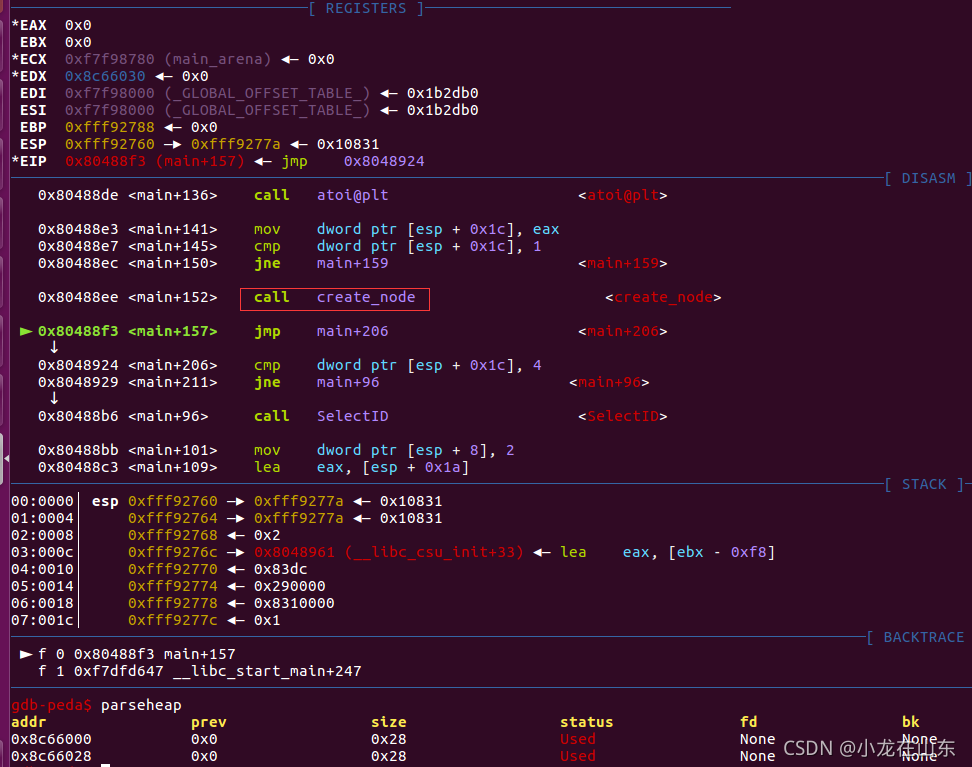Click the DISASM section header

coord(928,179)
